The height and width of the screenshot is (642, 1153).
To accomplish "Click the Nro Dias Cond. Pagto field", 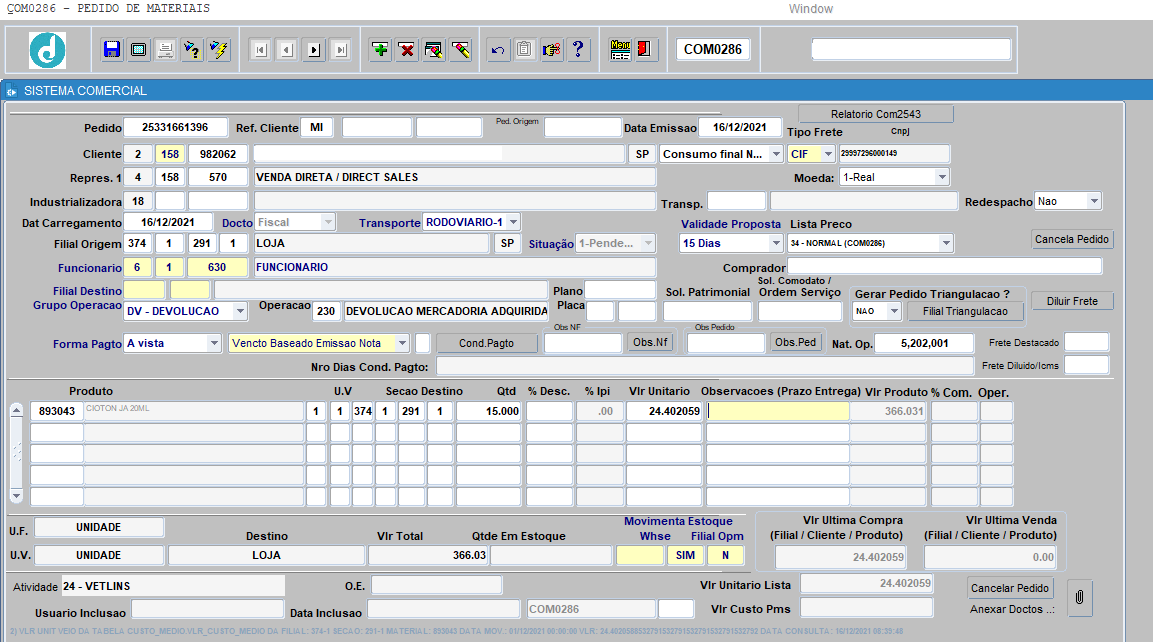I will (704, 366).
